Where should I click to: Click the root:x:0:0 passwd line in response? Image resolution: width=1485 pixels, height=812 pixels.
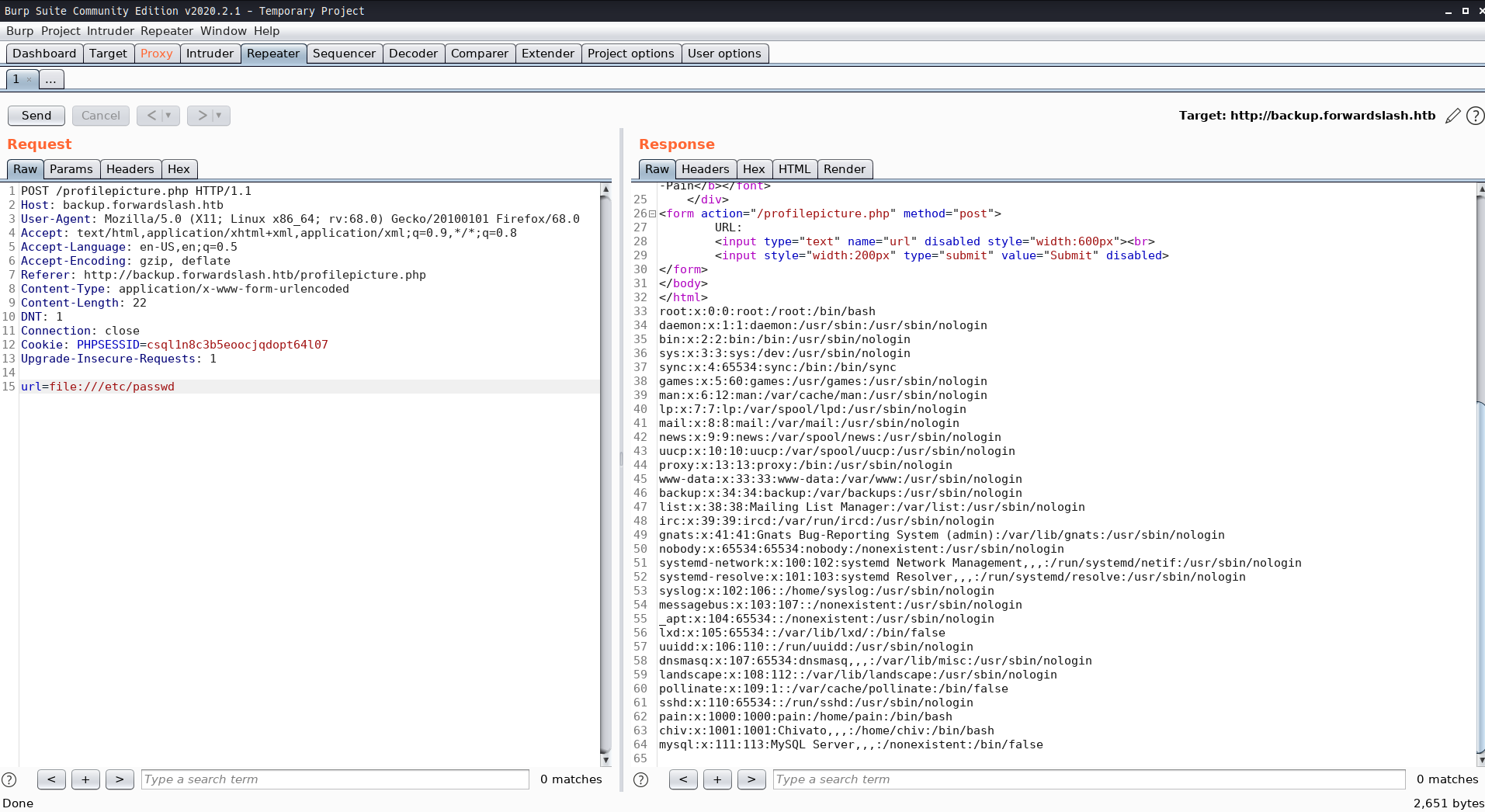click(767, 311)
